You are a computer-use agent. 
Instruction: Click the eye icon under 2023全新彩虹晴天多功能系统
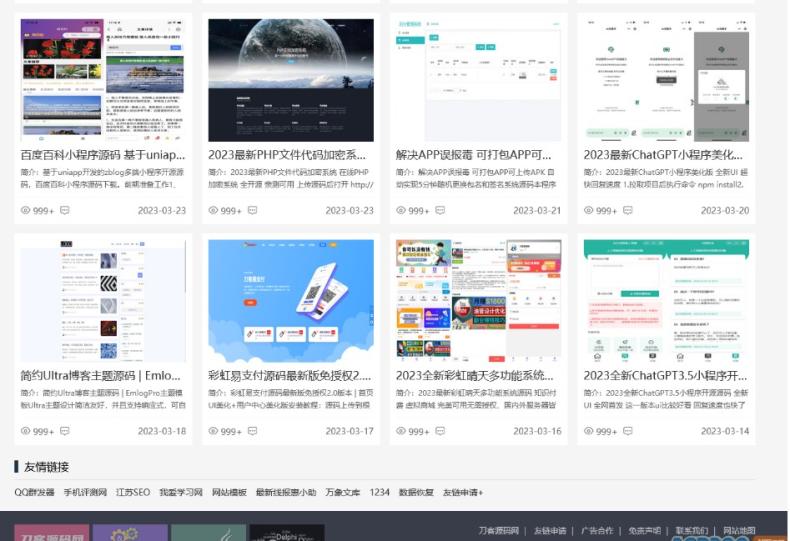(401, 432)
